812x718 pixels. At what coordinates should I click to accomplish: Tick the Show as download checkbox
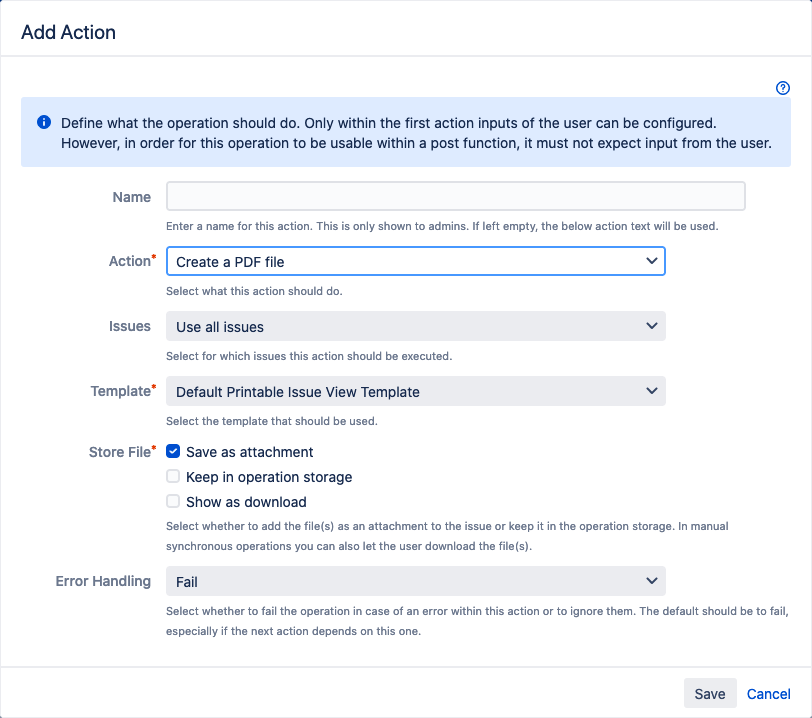pyautogui.click(x=174, y=502)
